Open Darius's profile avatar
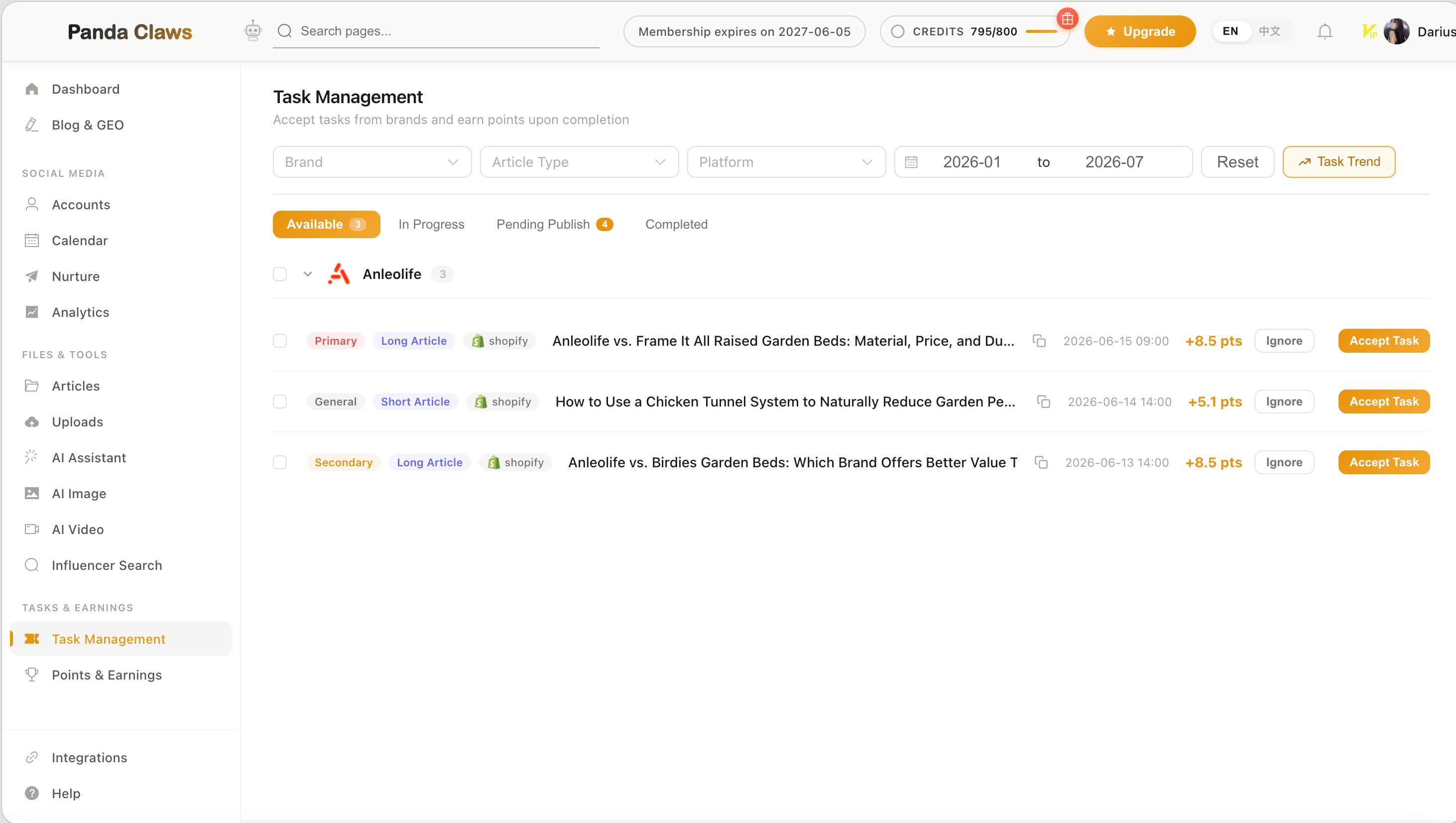The height and width of the screenshot is (823, 1456). click(x=1396, y=31)
